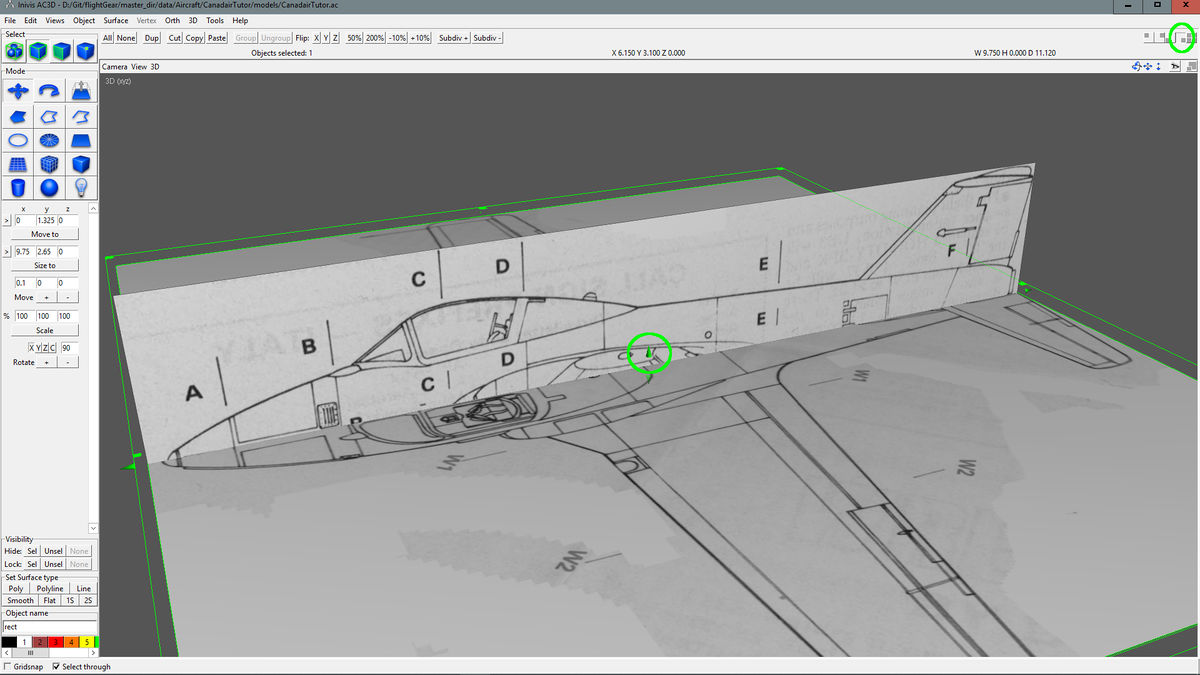1200x675 pixels.
Task: Click the Flip Y button
Action: pyautogui.click(x=326, y=37)
